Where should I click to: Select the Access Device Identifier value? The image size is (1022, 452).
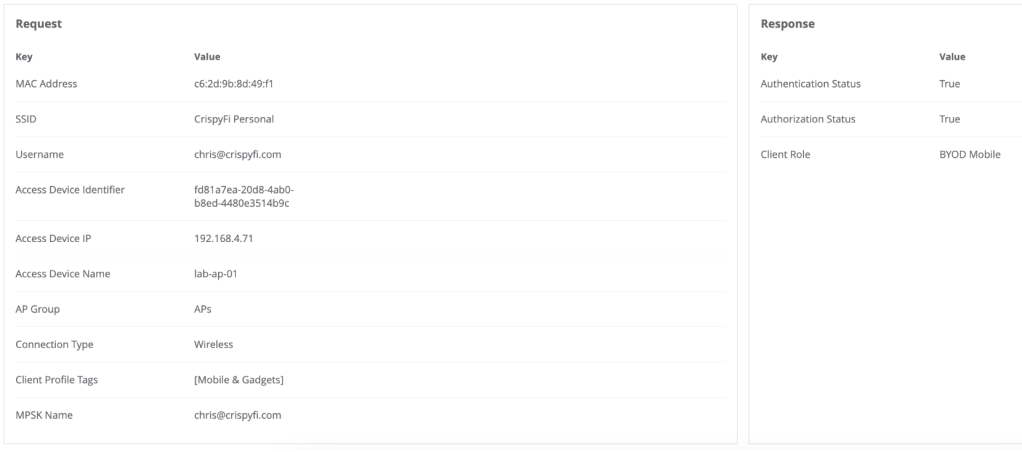click(x=243, y=196)
